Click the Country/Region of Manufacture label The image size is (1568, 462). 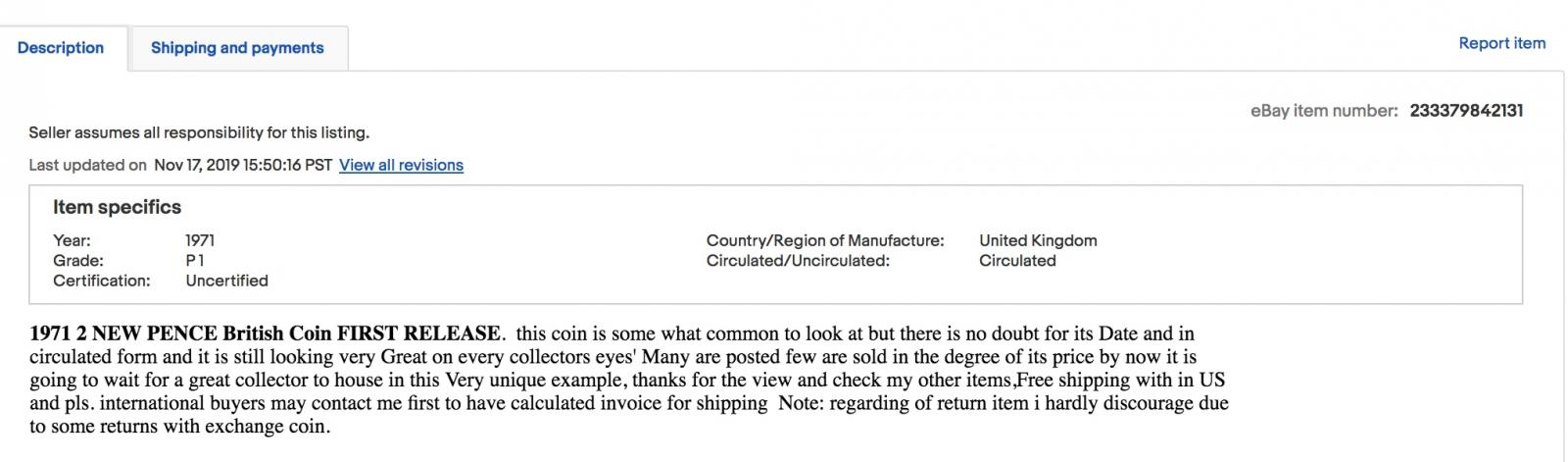point(825,240)
